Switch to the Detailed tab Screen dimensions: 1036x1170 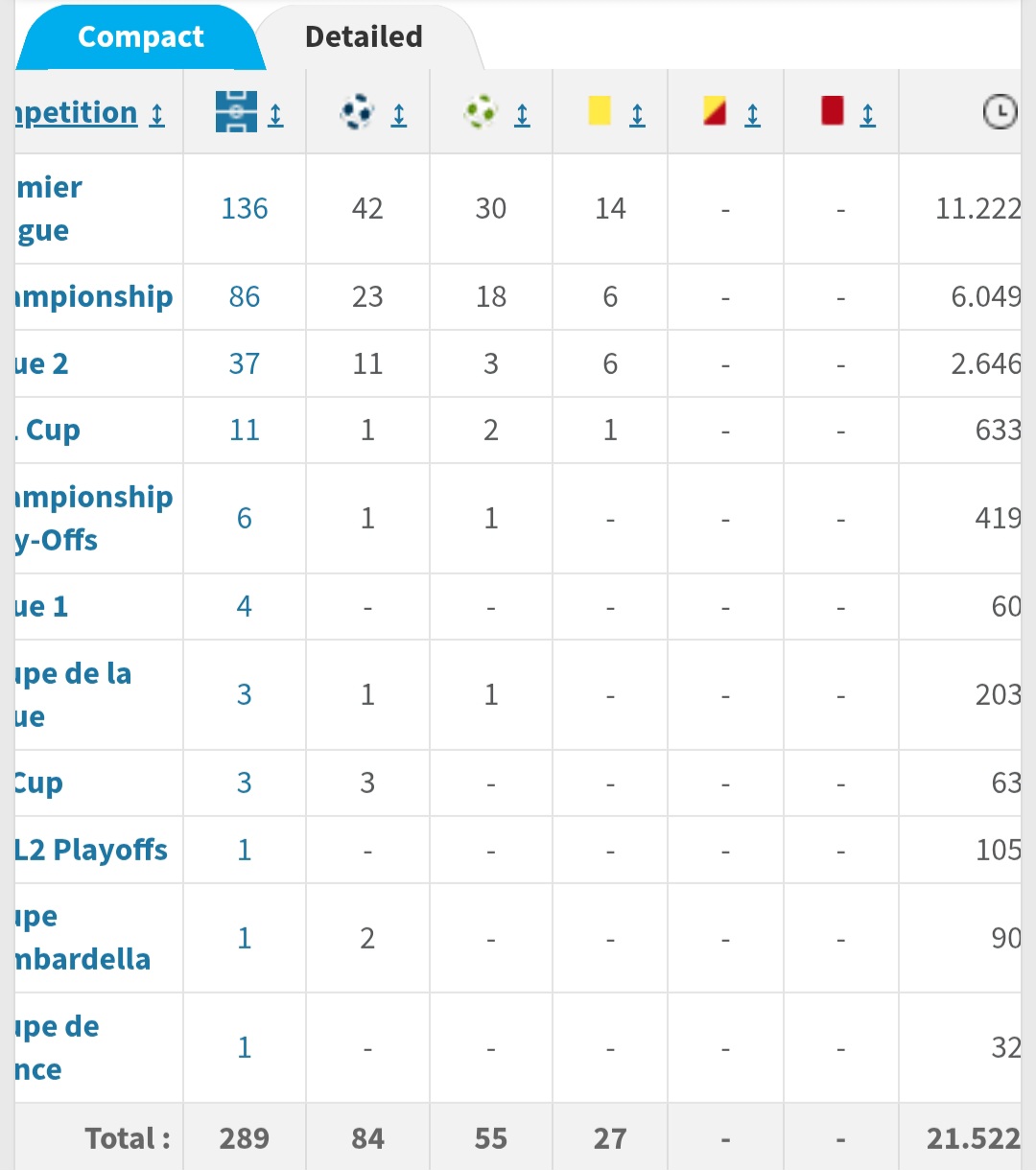tap(364, 37)
